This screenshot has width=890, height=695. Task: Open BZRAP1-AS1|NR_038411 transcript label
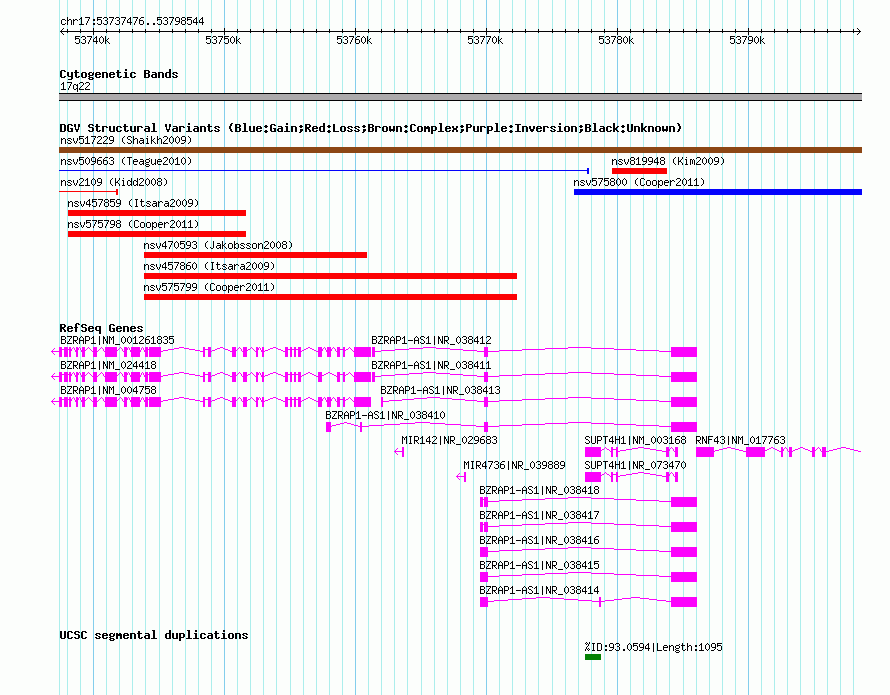click(431, 365)
